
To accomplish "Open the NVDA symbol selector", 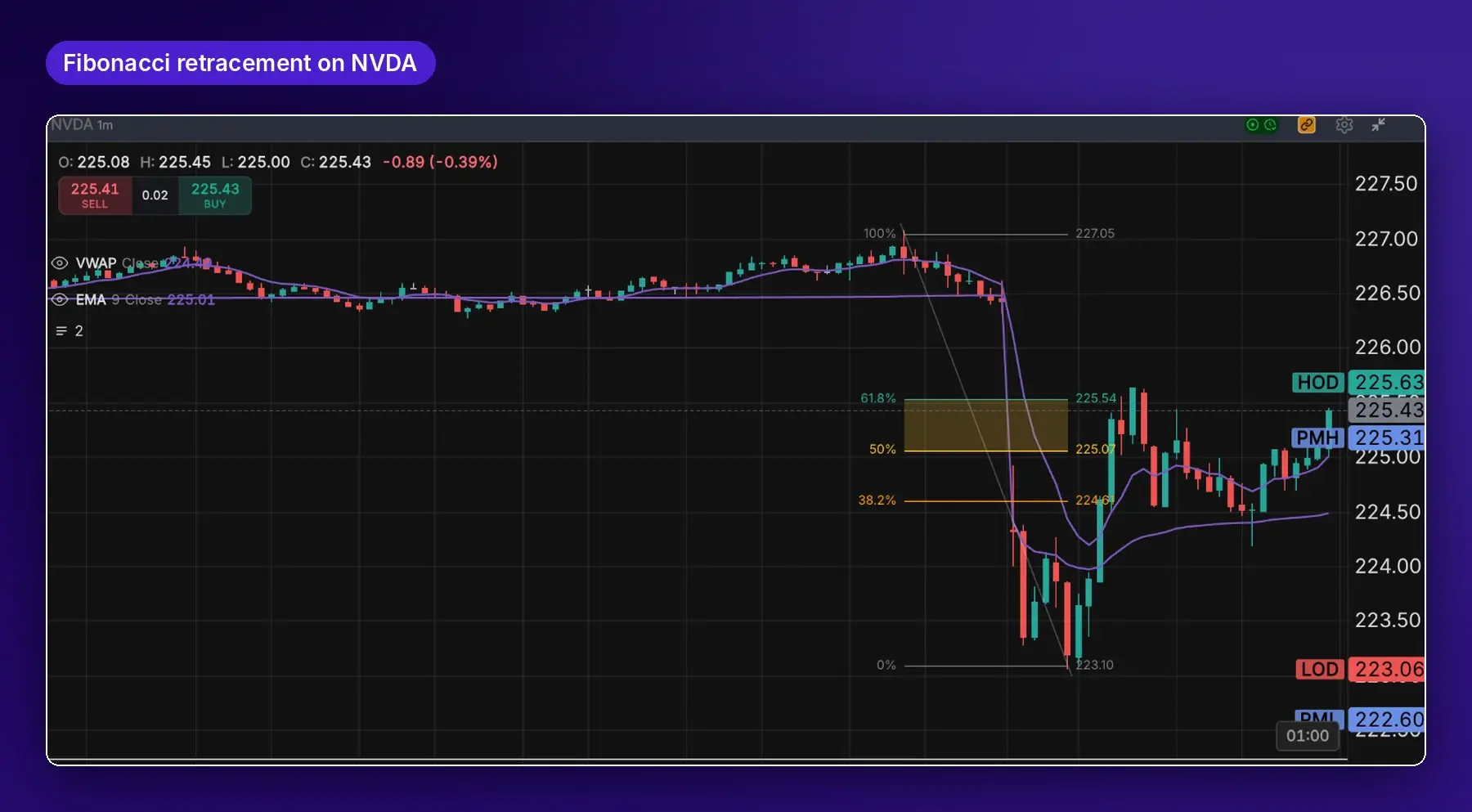I will [x=72, y=124].
